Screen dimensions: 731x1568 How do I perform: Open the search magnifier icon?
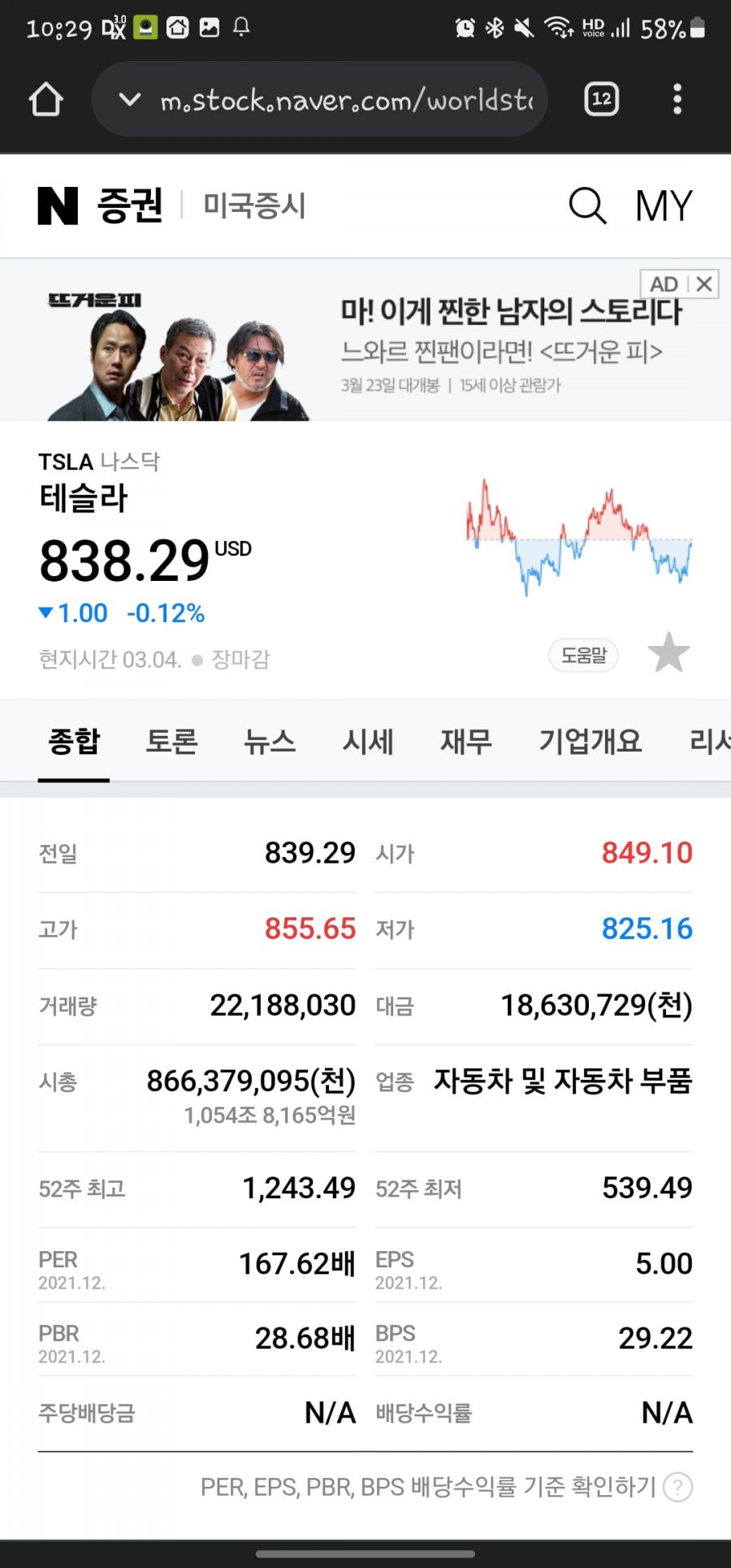tap(588, 206)
